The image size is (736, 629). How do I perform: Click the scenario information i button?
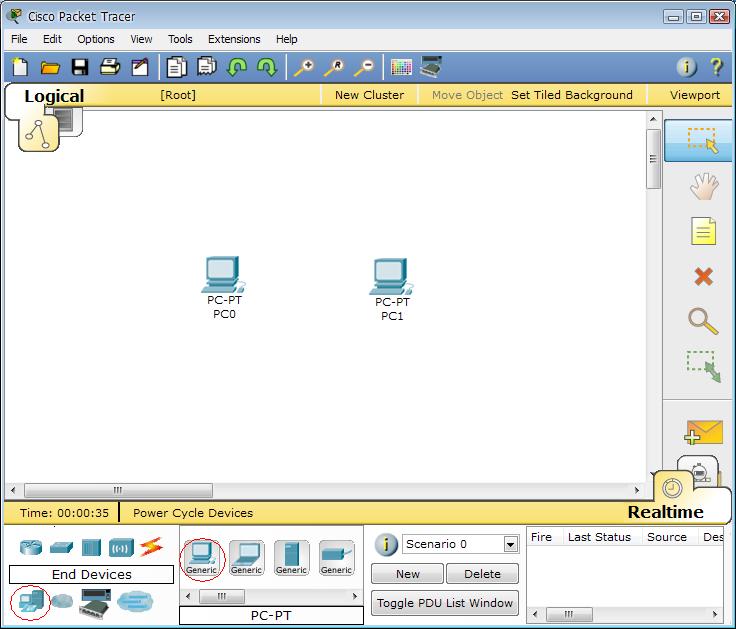click(386, 545)
